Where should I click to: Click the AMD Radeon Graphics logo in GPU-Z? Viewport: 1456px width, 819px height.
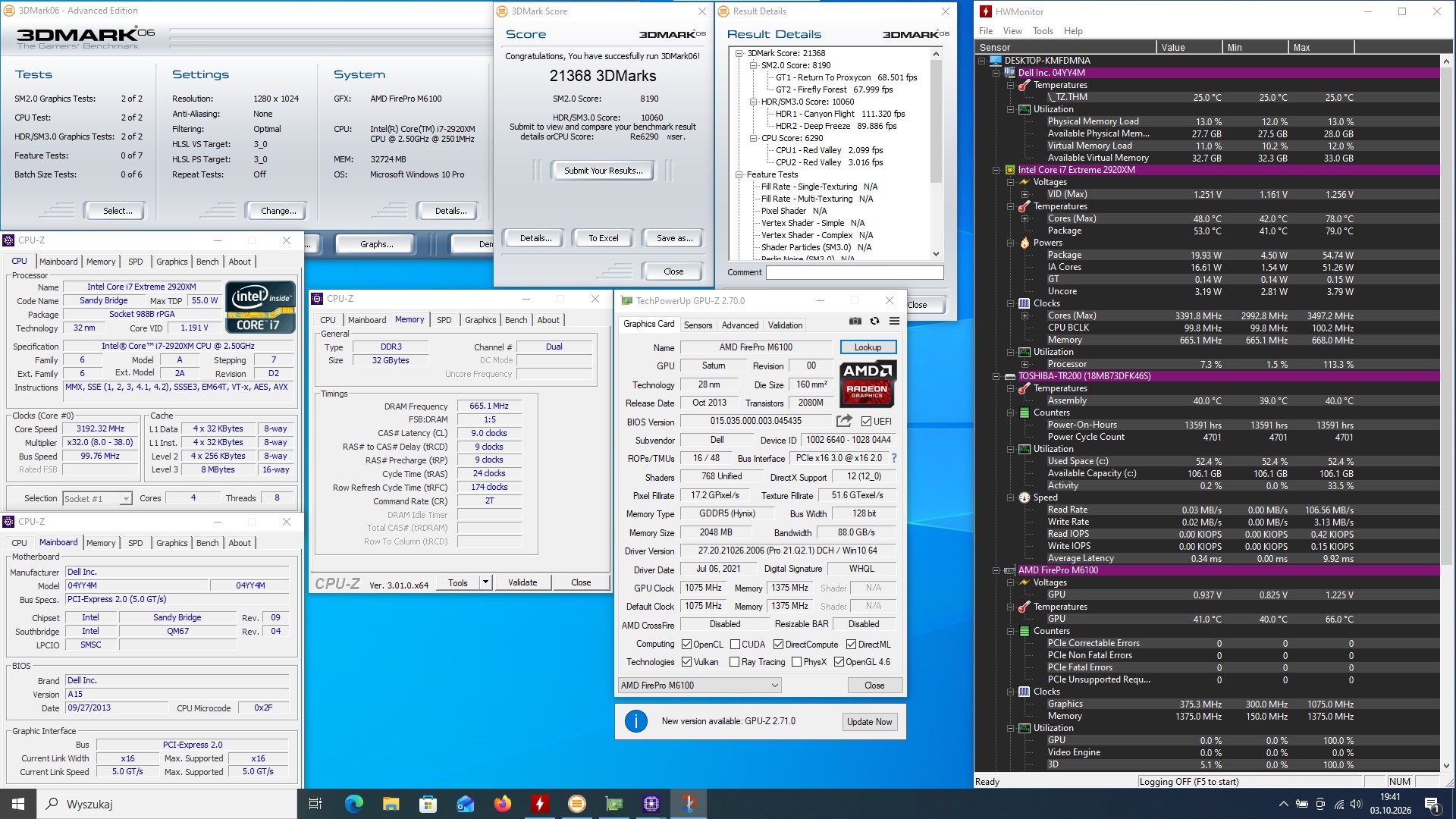coord(868,383)
